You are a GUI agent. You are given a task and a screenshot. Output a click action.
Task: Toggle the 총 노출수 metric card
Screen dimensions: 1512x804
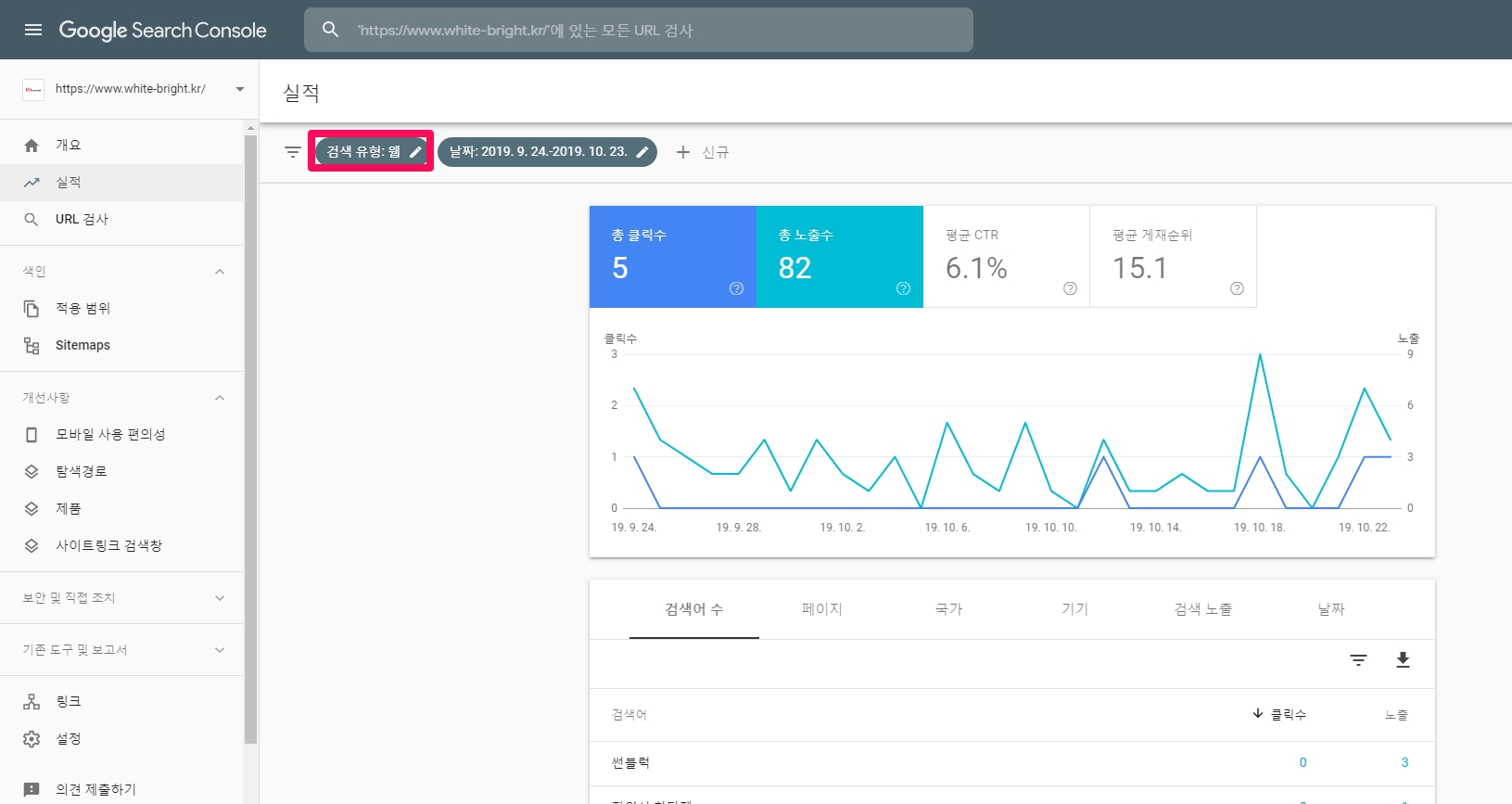(839, 256)
